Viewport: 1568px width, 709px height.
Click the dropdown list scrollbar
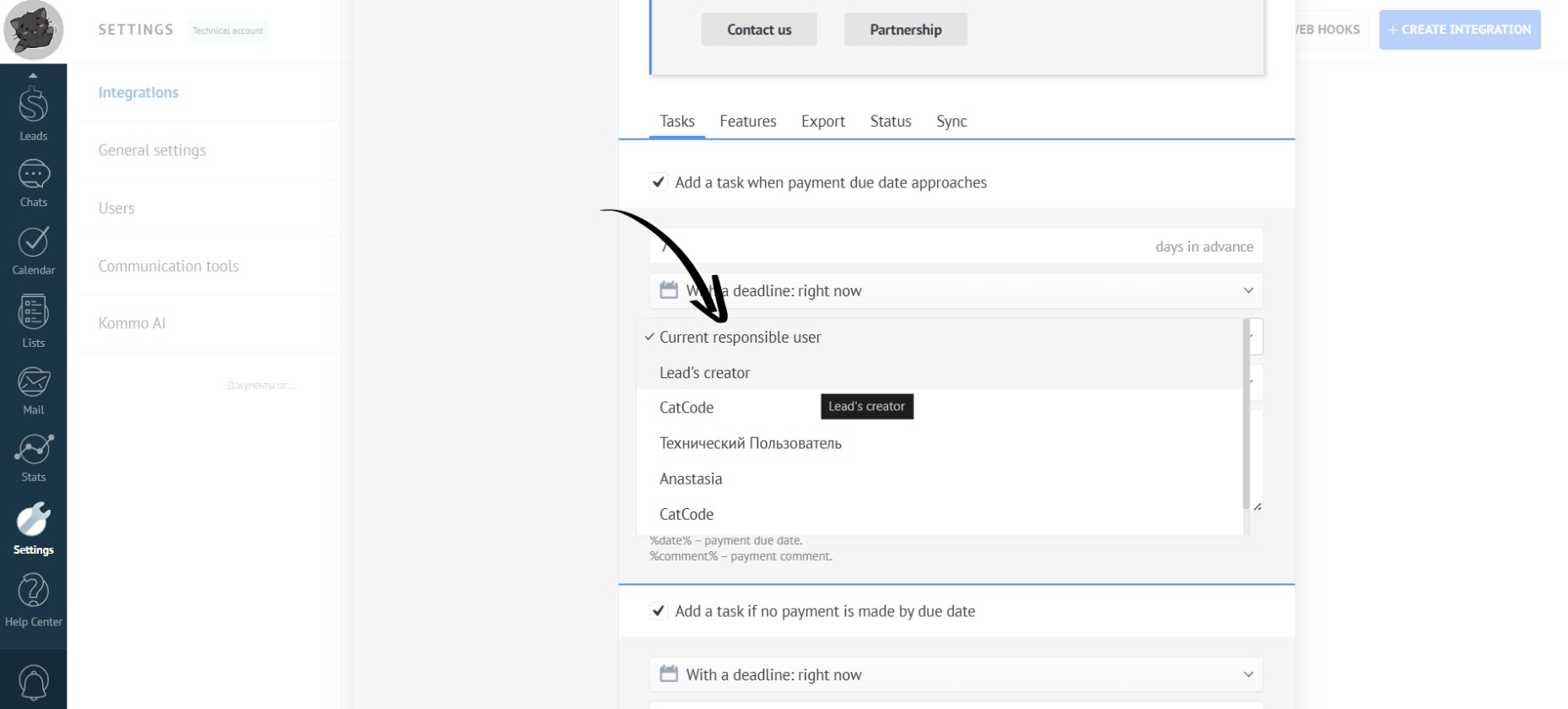1246,414
